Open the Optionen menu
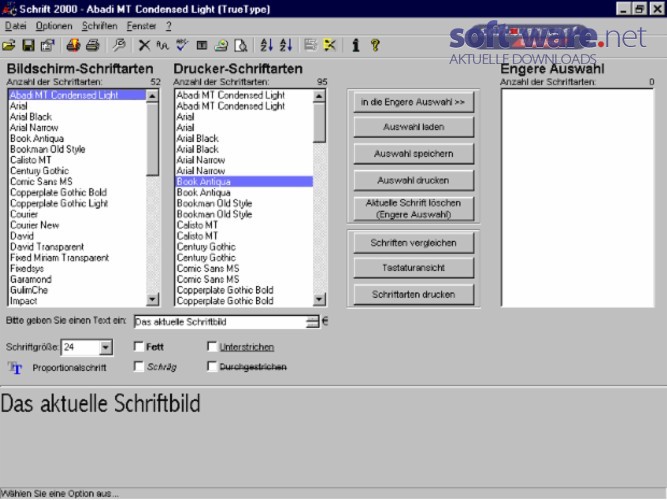 [x=54, y=26]
